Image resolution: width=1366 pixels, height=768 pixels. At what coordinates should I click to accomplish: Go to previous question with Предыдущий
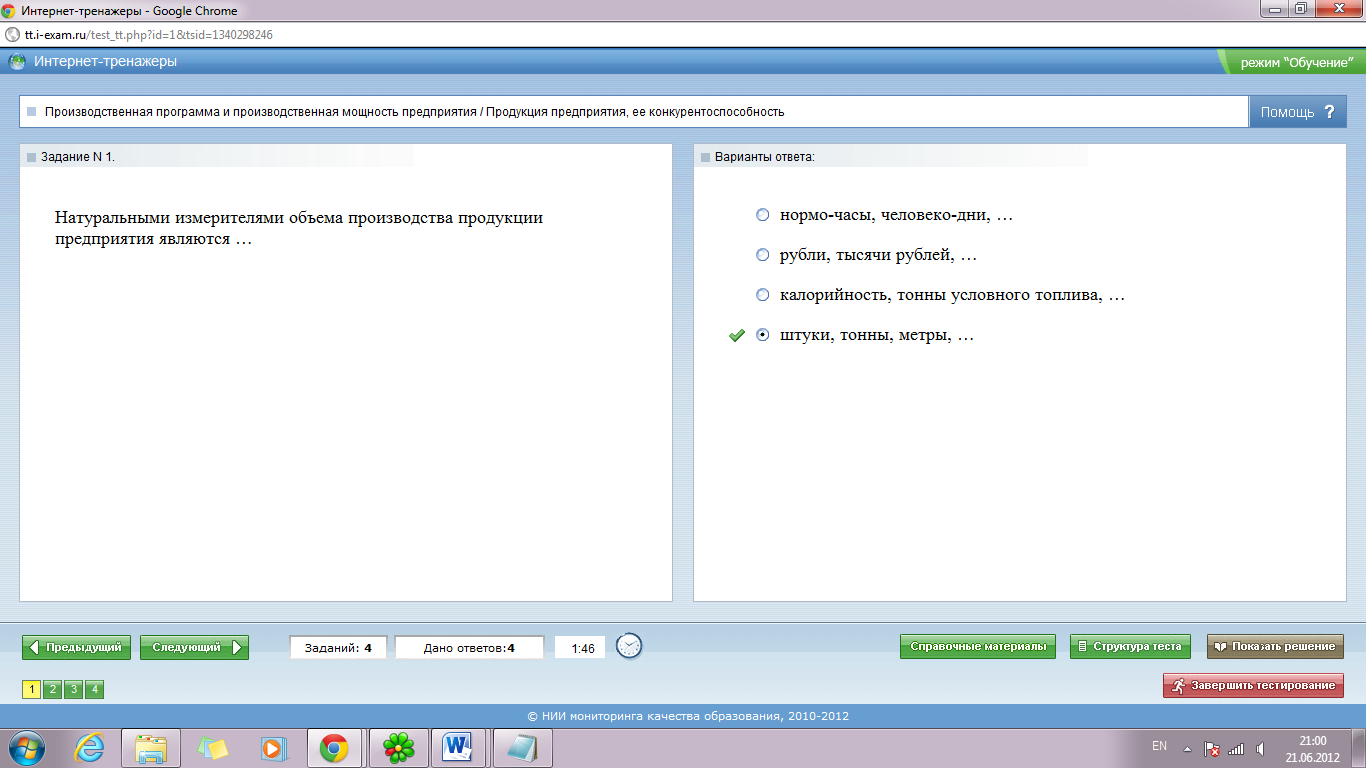(77, 647)
